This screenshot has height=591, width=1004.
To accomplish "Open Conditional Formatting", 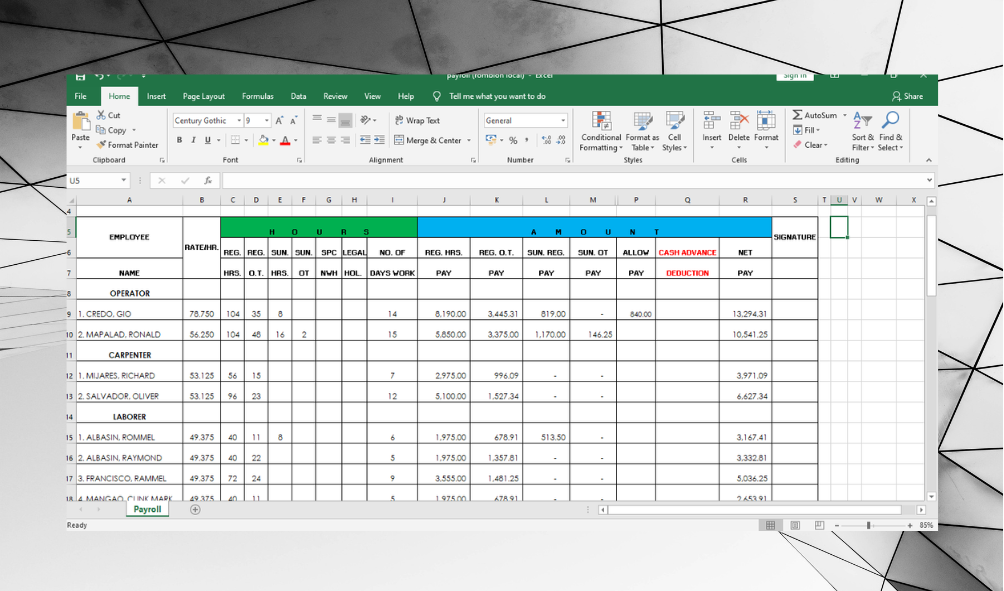I will (601, 132).
